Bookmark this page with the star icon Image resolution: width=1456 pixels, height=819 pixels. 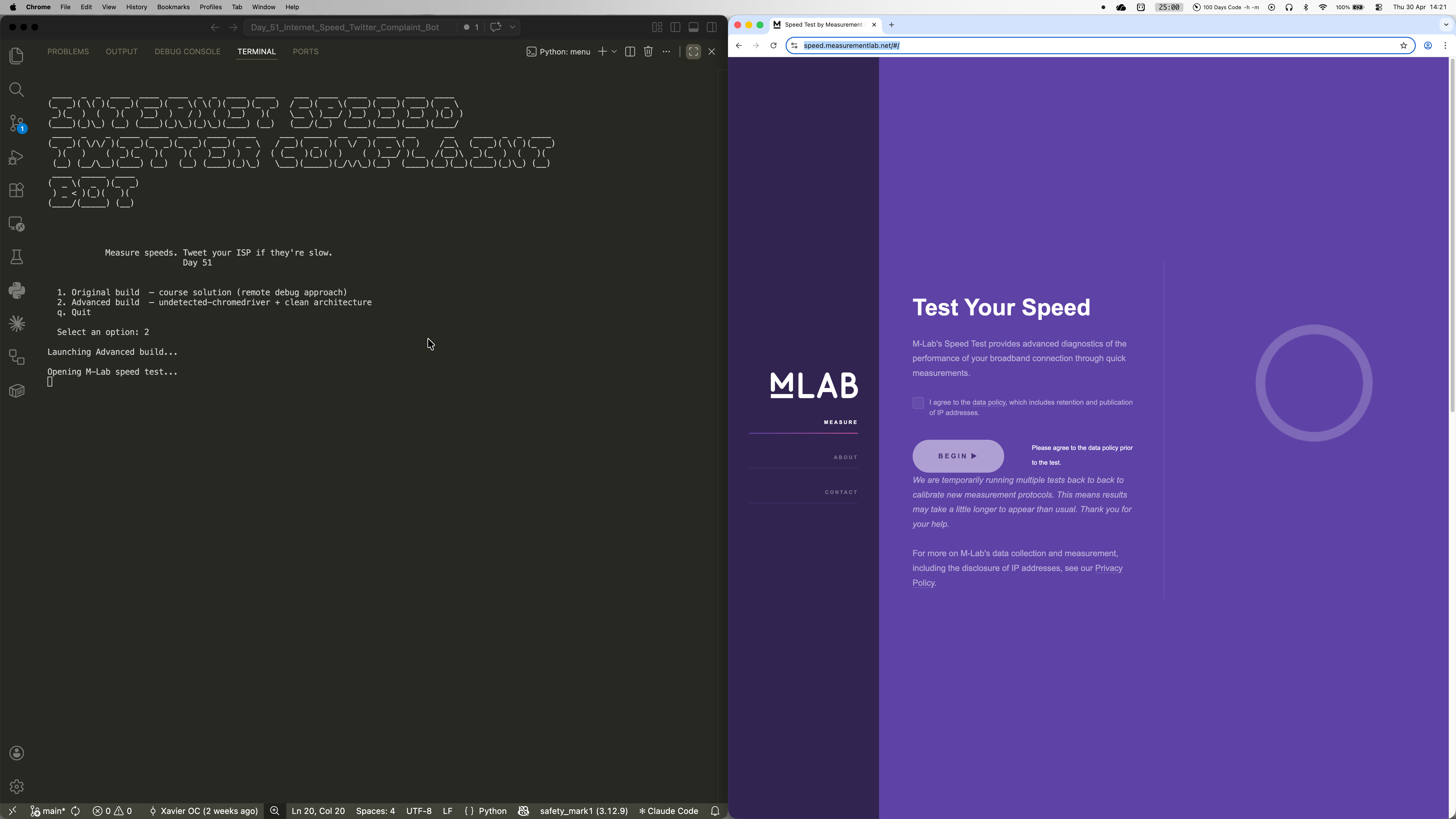pos(1403,45)
